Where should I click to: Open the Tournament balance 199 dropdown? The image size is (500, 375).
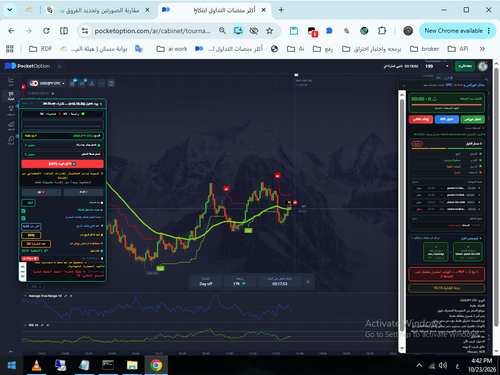[x=437, y=66]
